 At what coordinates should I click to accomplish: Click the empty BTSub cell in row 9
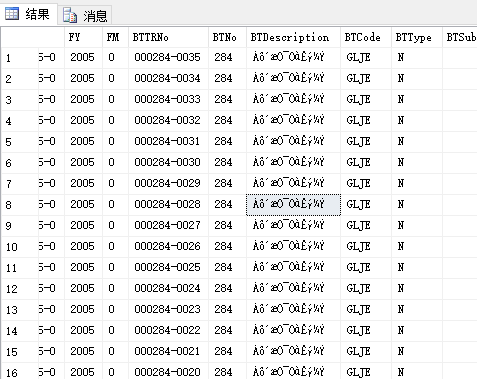coord(460,226)
